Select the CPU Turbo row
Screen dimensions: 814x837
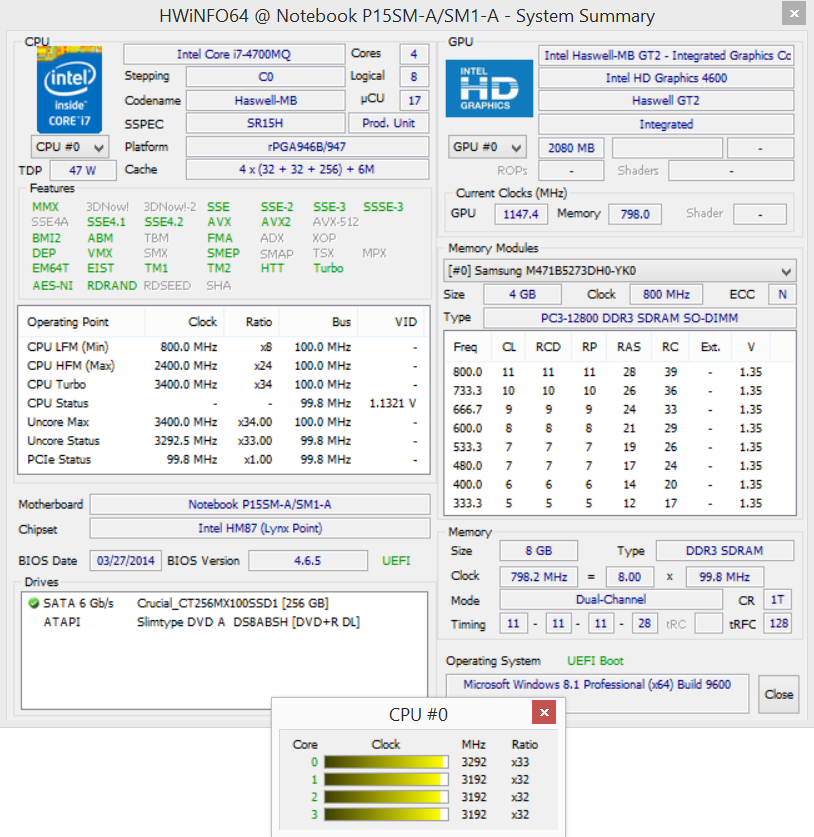pyautogui.click(x=222, y=384)
